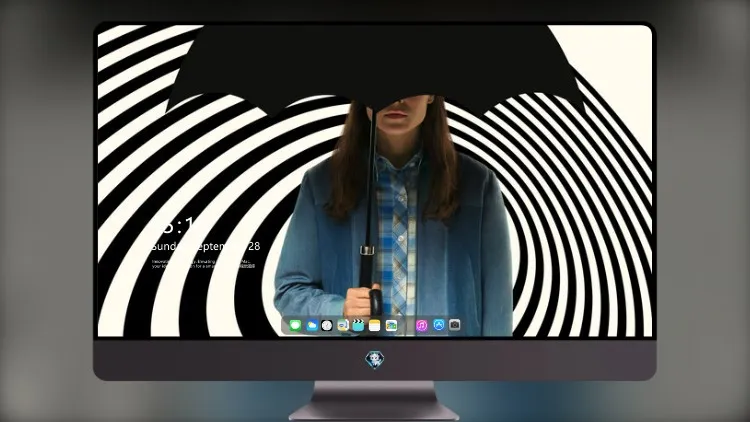Click the Sunday September 28 date text
Viewport: 750px width, 422px height.
(x=206, y=246)
